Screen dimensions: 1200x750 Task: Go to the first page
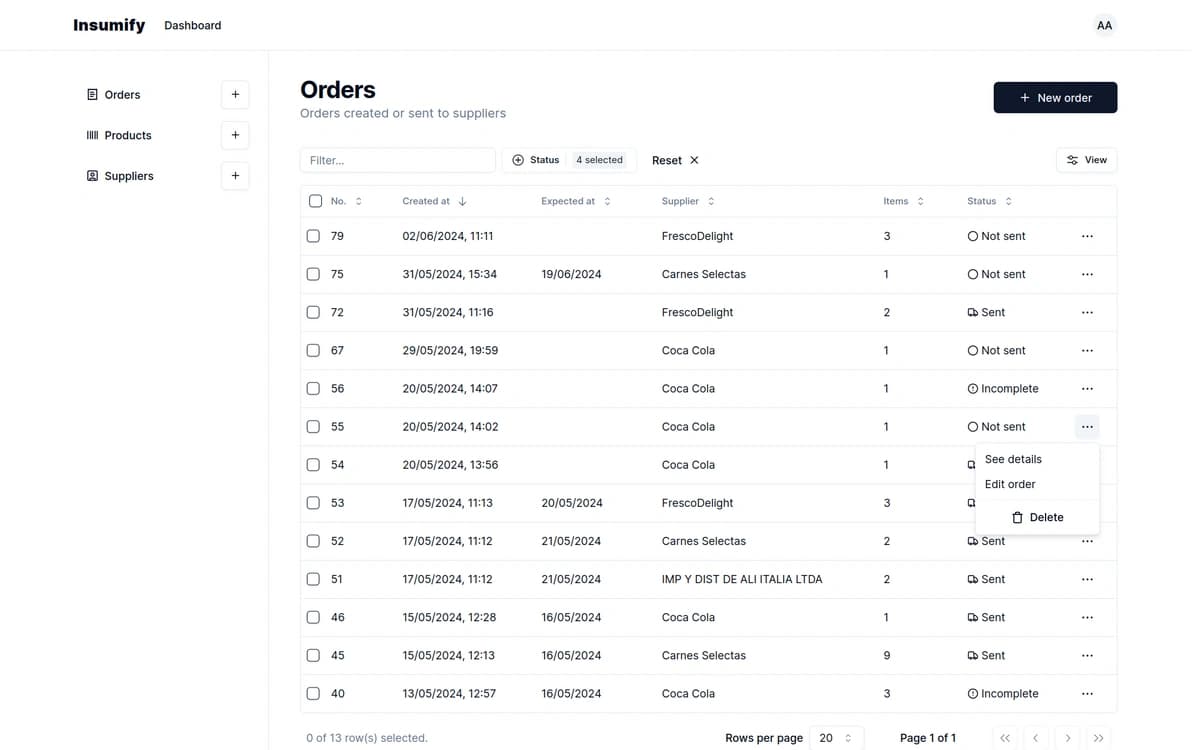[x=1005, y=738]
